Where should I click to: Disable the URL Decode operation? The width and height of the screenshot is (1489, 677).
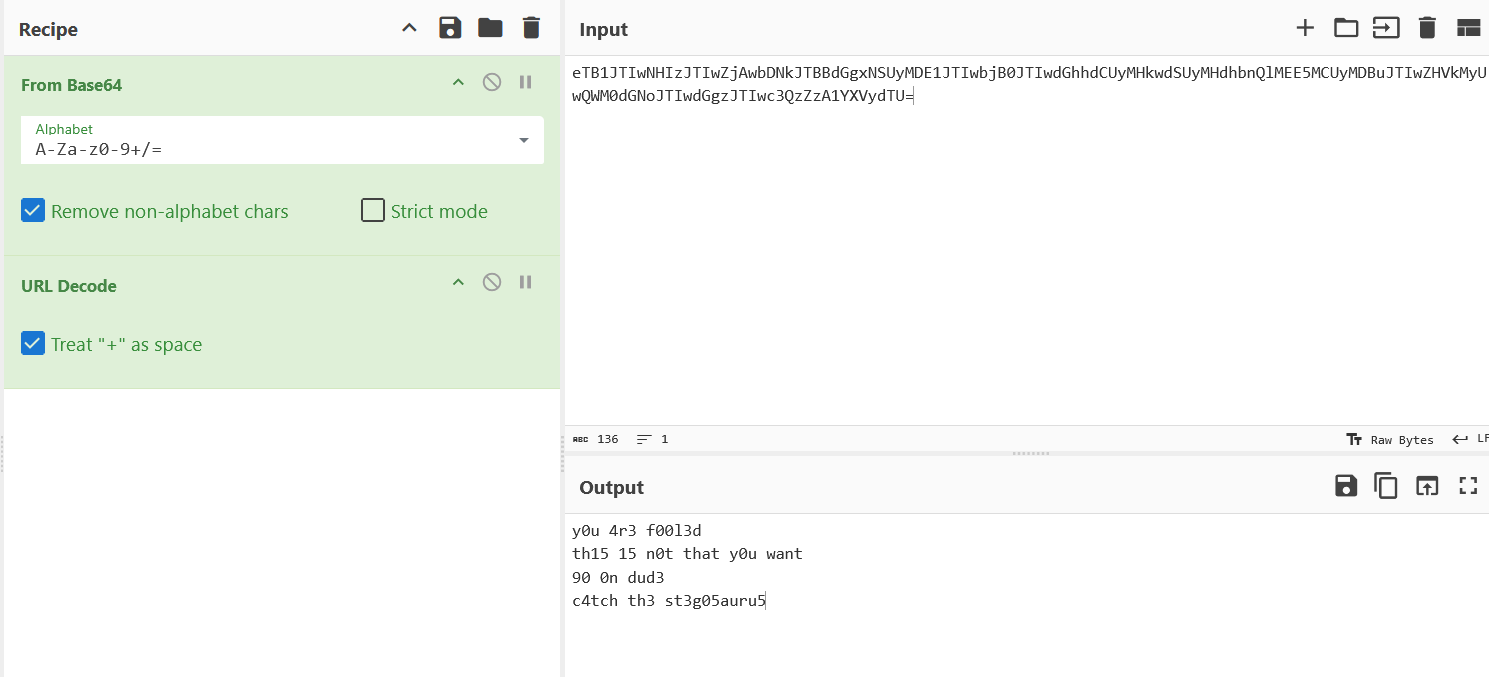tap(492, 282)
